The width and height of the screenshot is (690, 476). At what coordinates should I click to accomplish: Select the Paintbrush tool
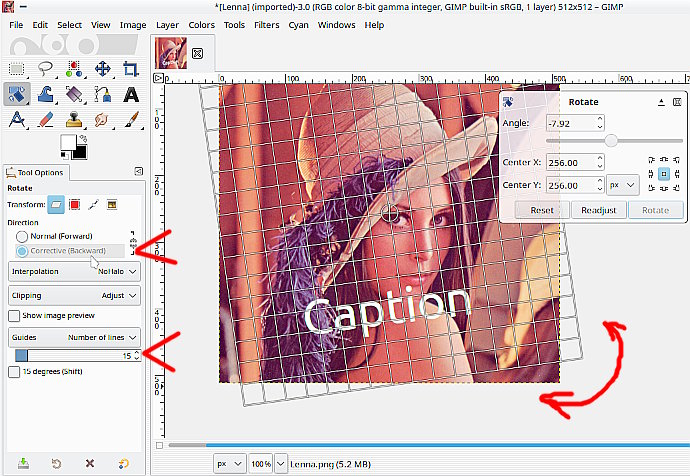point(131,120)
